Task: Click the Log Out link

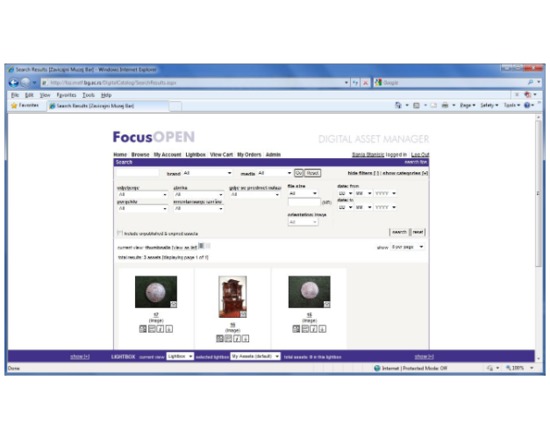Action: coord(420,154)
